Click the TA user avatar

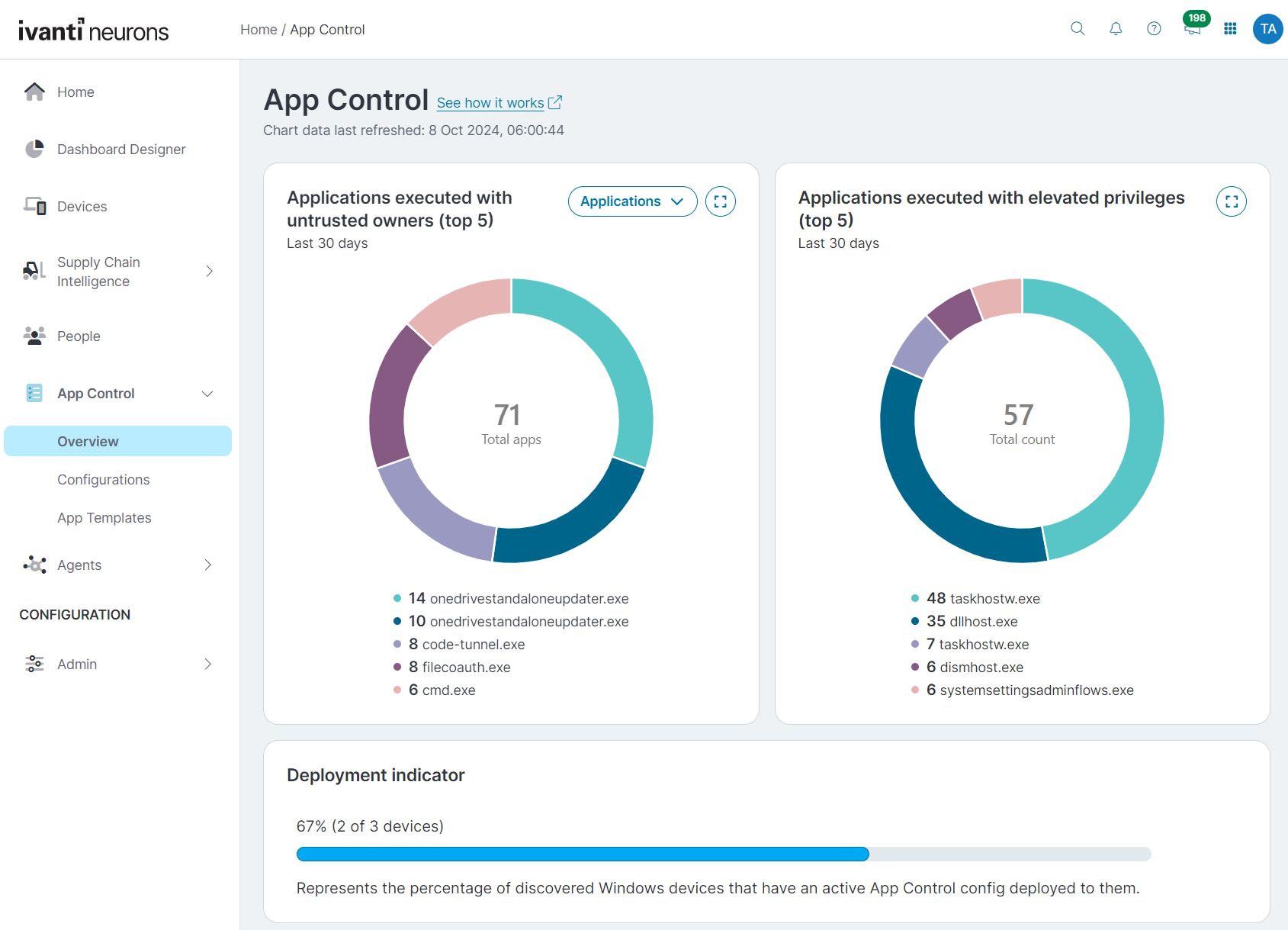(x=1267, y=29)
